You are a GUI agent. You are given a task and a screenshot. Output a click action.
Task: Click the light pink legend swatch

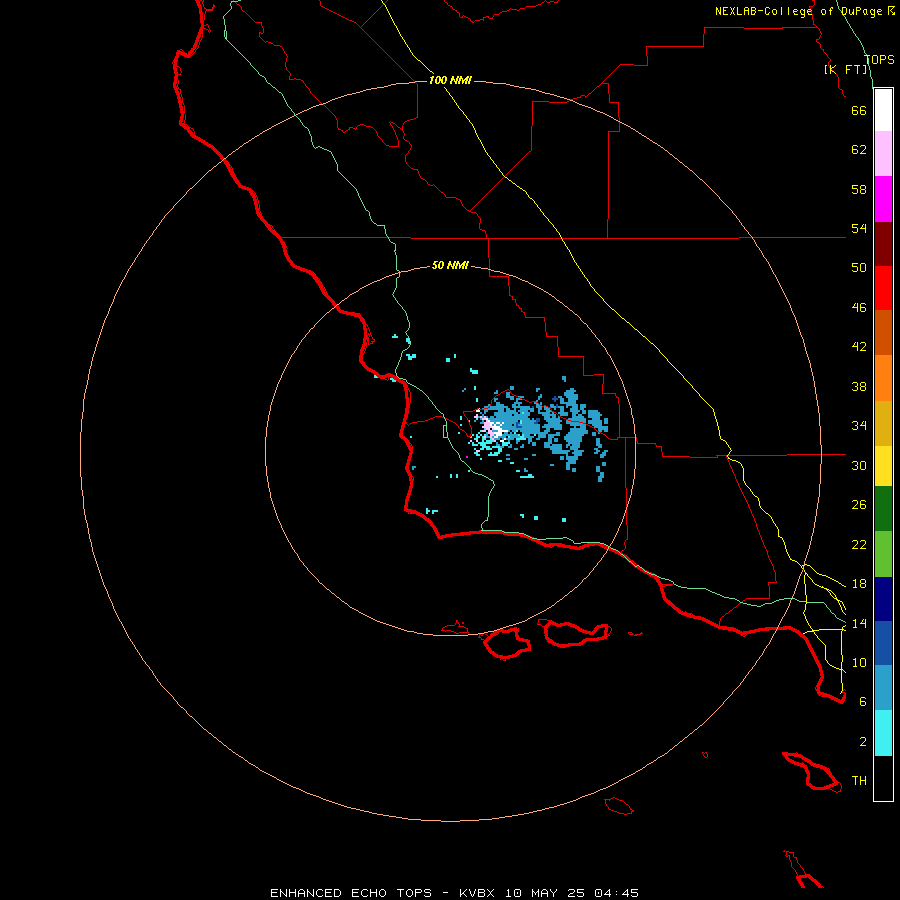pos(883,154)
